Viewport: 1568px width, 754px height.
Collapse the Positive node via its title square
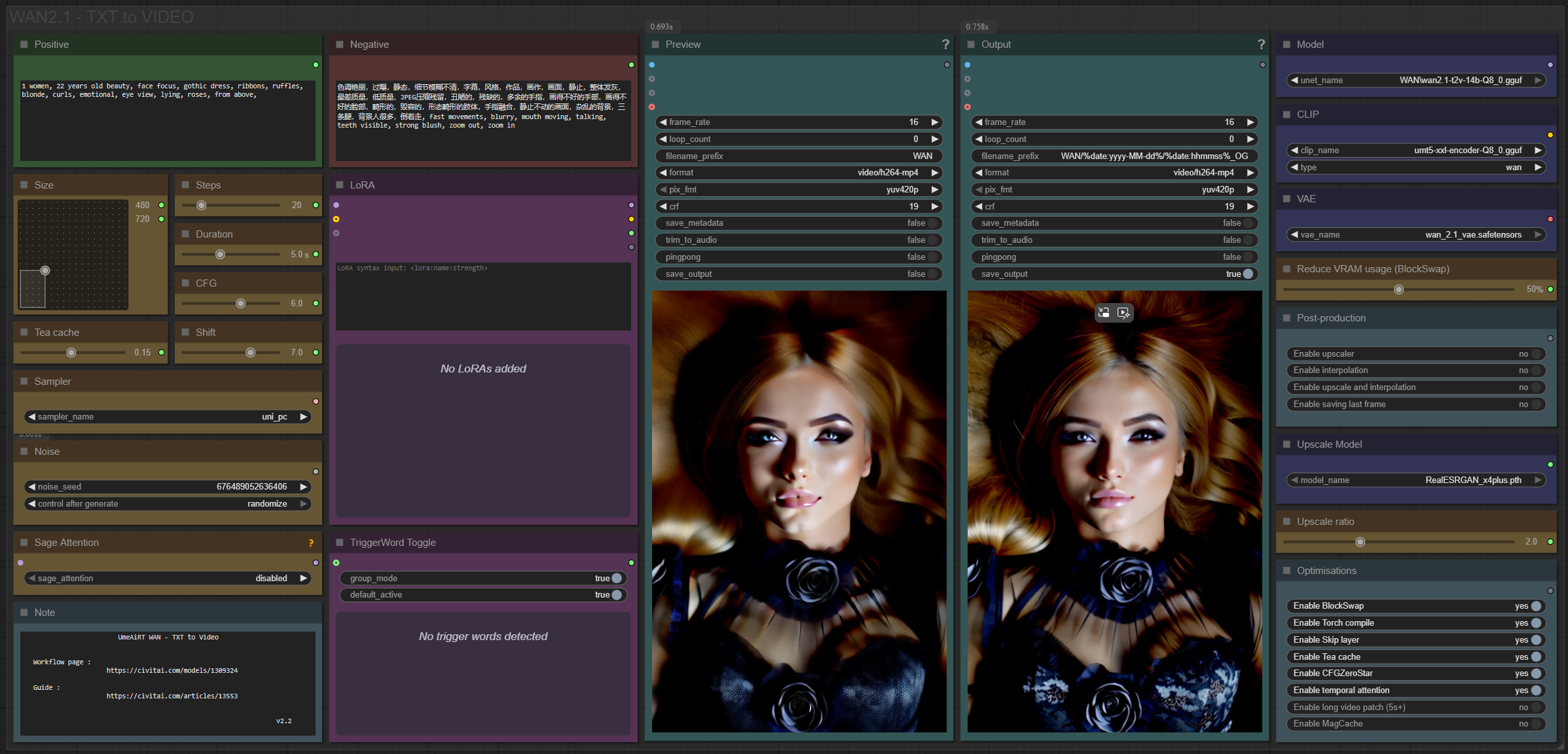point(24,45)
